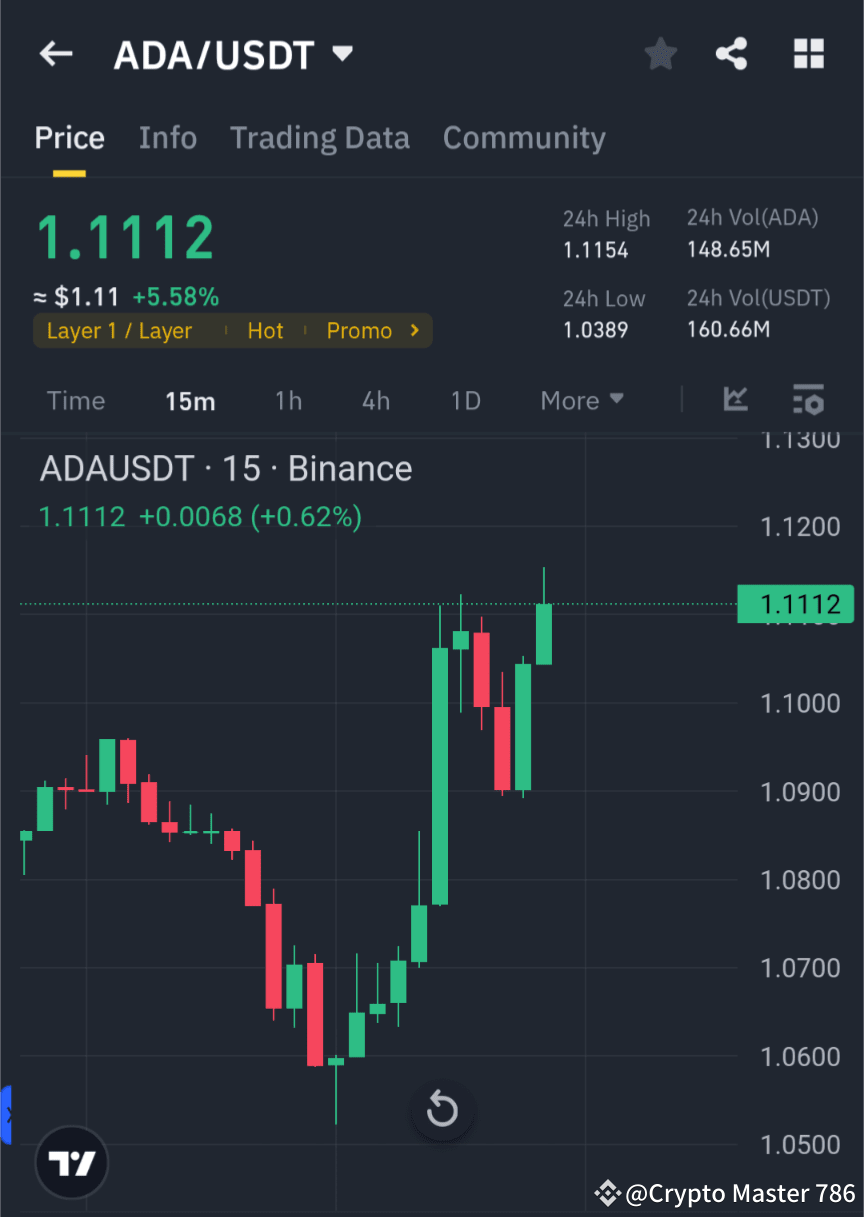Open the grid menu at top right
The image size is (864, 1217).
tap(808, 54)
